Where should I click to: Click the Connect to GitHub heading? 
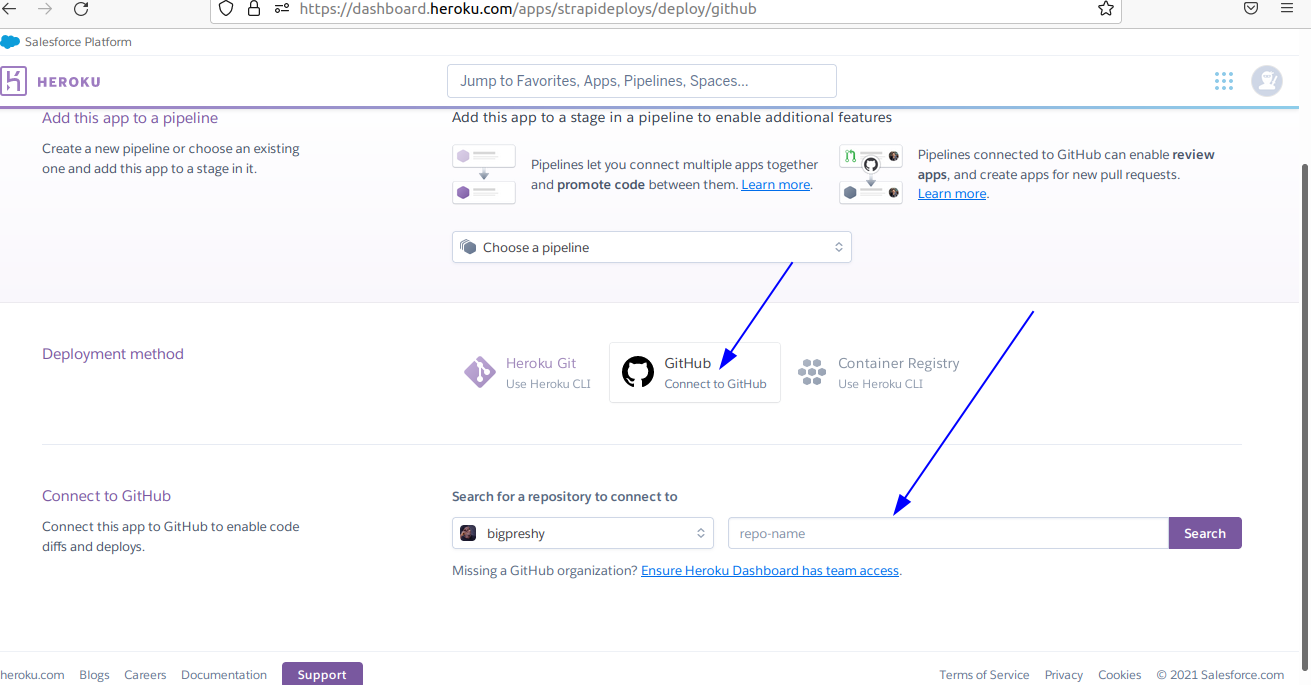tap(106, 496)
